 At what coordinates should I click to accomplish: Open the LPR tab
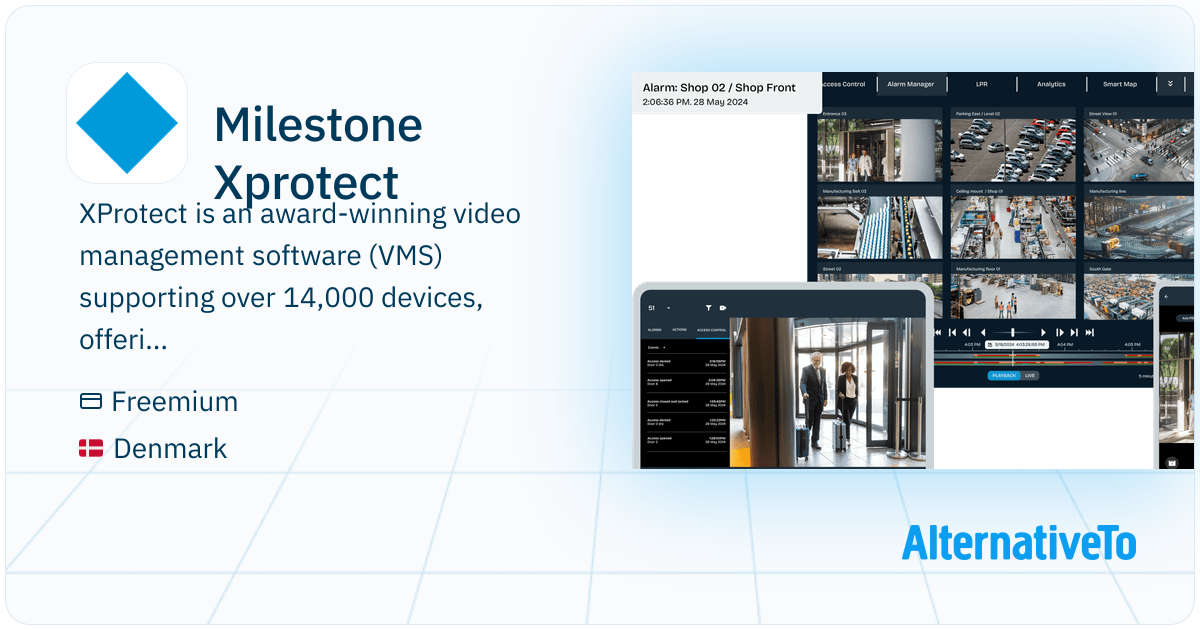pyautogui.click(x=981, y=84)
